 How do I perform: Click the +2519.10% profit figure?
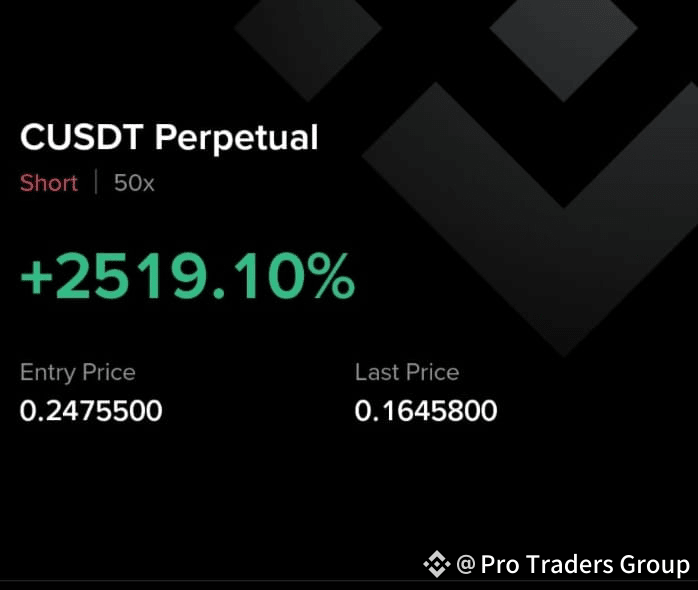tap(187, 276)
